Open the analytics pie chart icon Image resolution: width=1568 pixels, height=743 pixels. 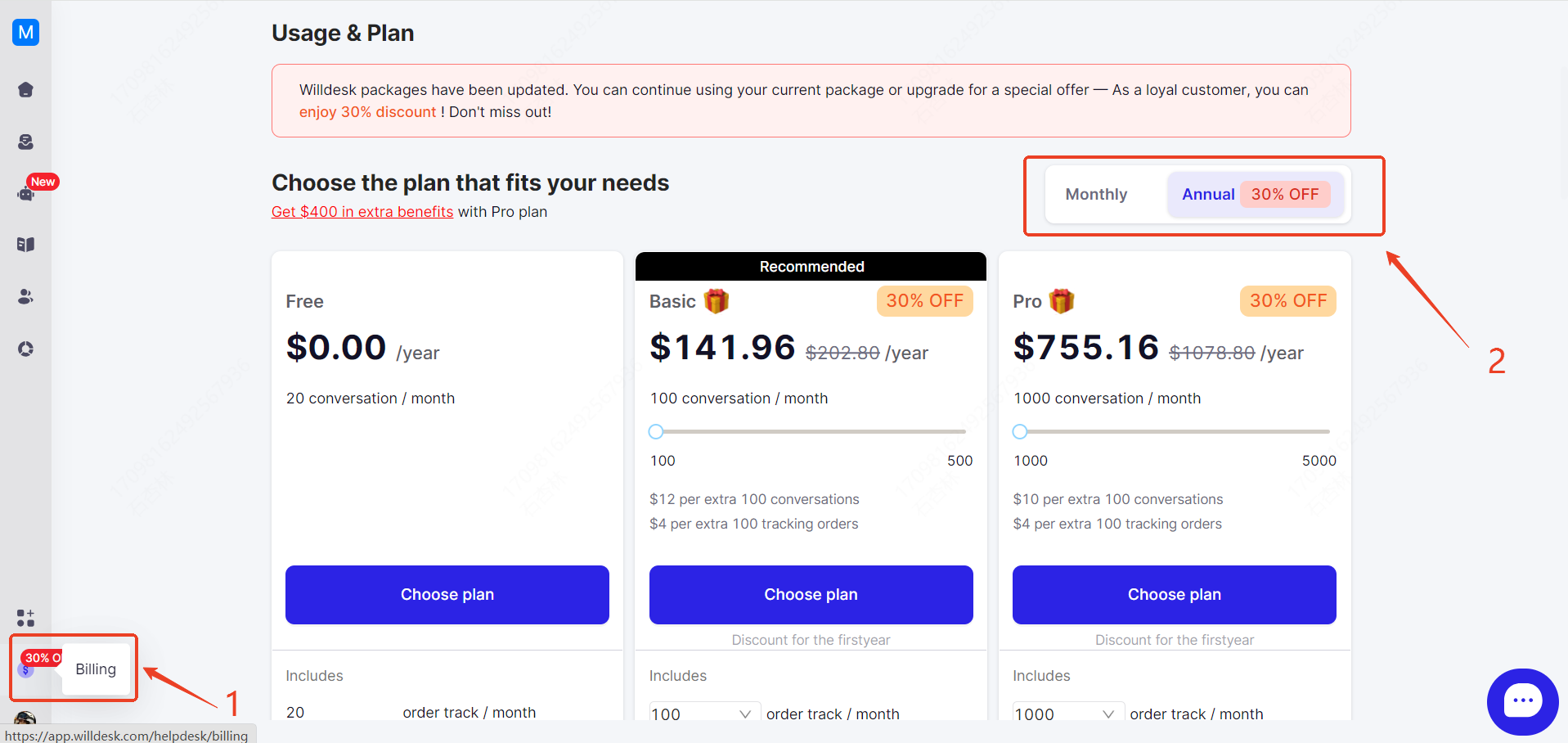point(25,349)
